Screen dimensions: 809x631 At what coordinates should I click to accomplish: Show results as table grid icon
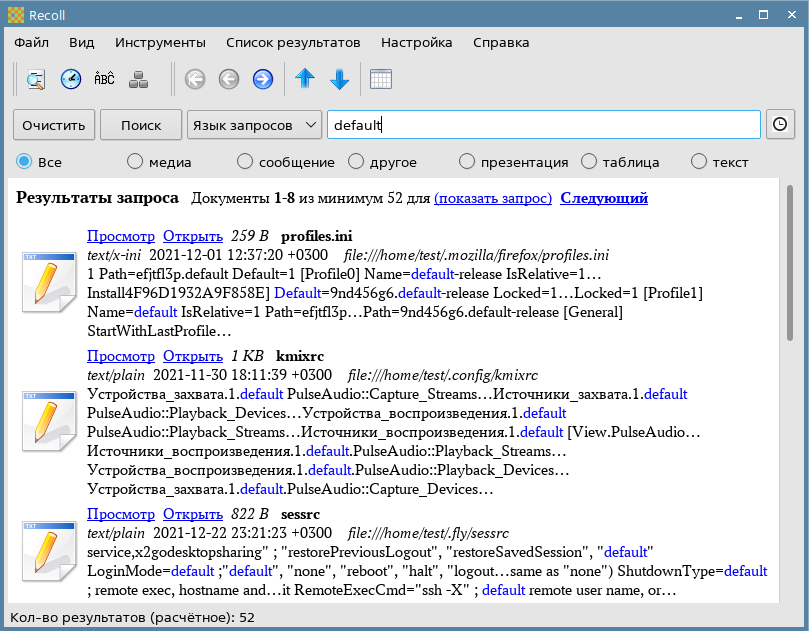(x=381, y=79)
